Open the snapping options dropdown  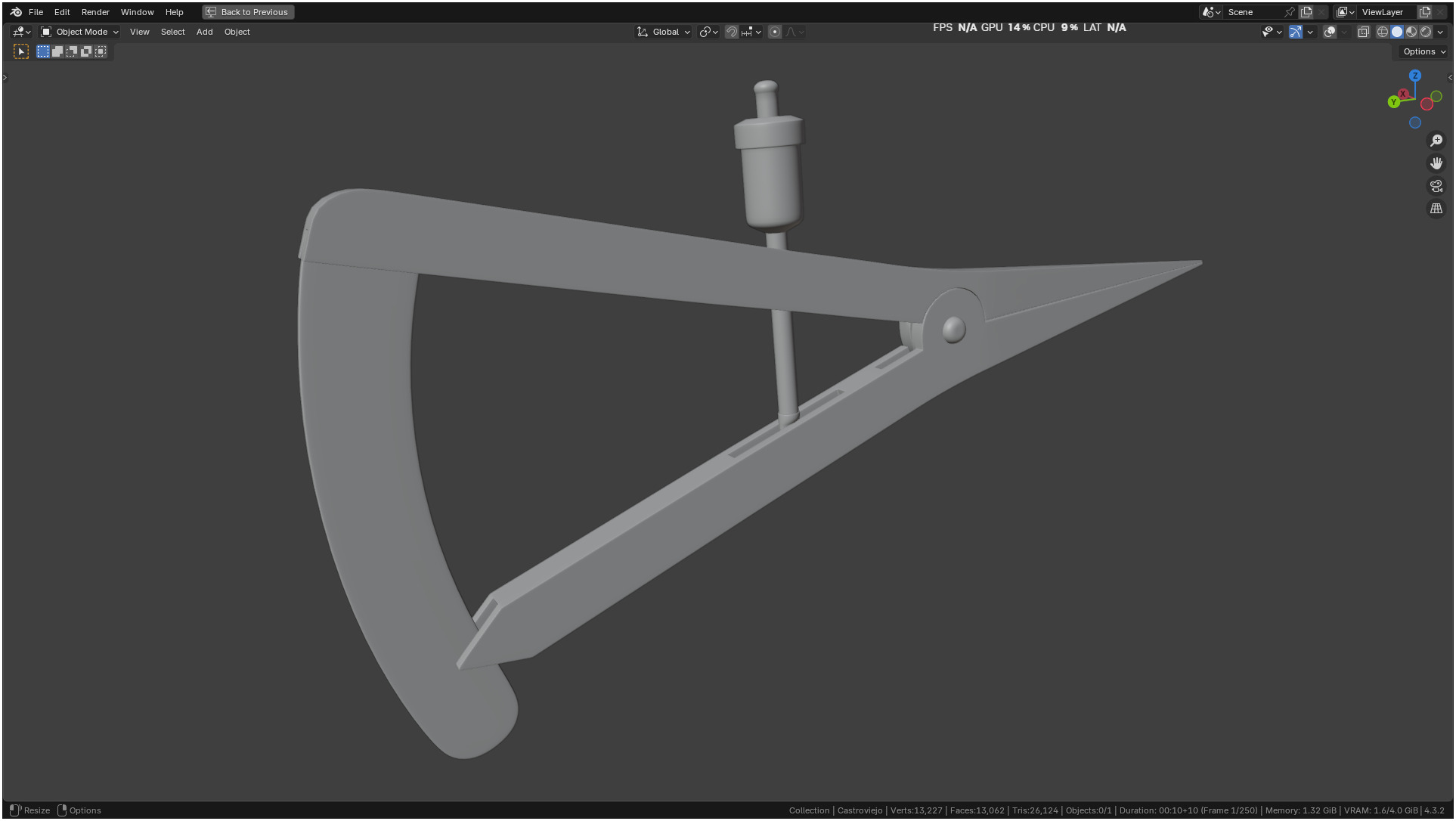tap(751, 32)
